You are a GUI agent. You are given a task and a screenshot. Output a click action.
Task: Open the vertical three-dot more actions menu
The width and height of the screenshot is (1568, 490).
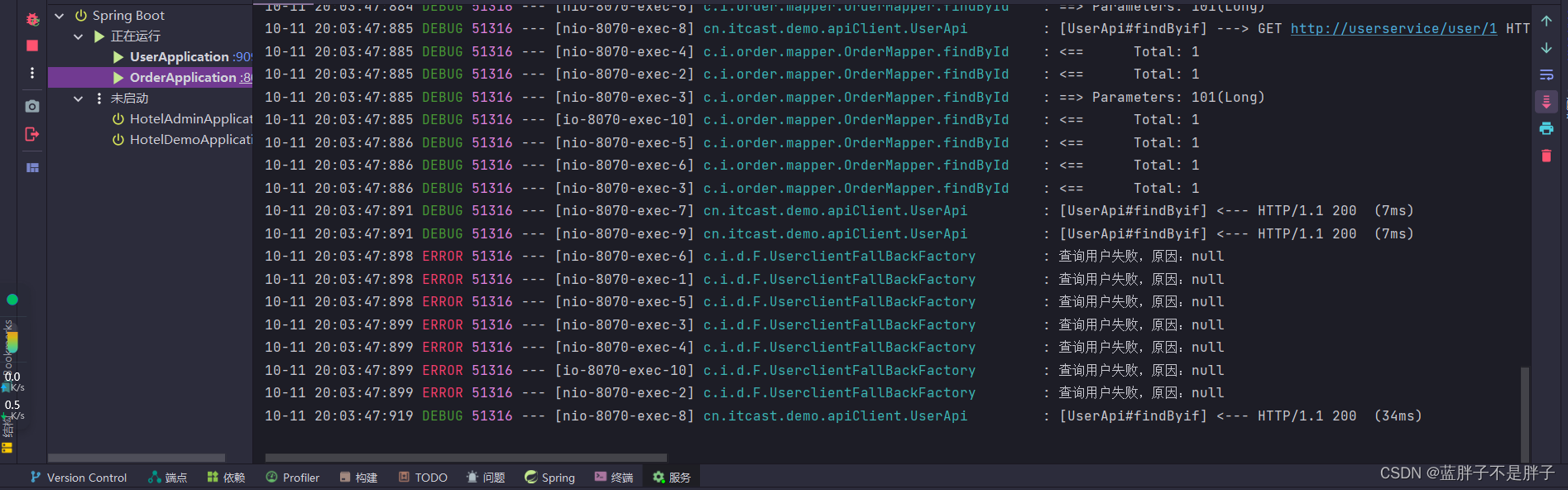coord(32,73)
